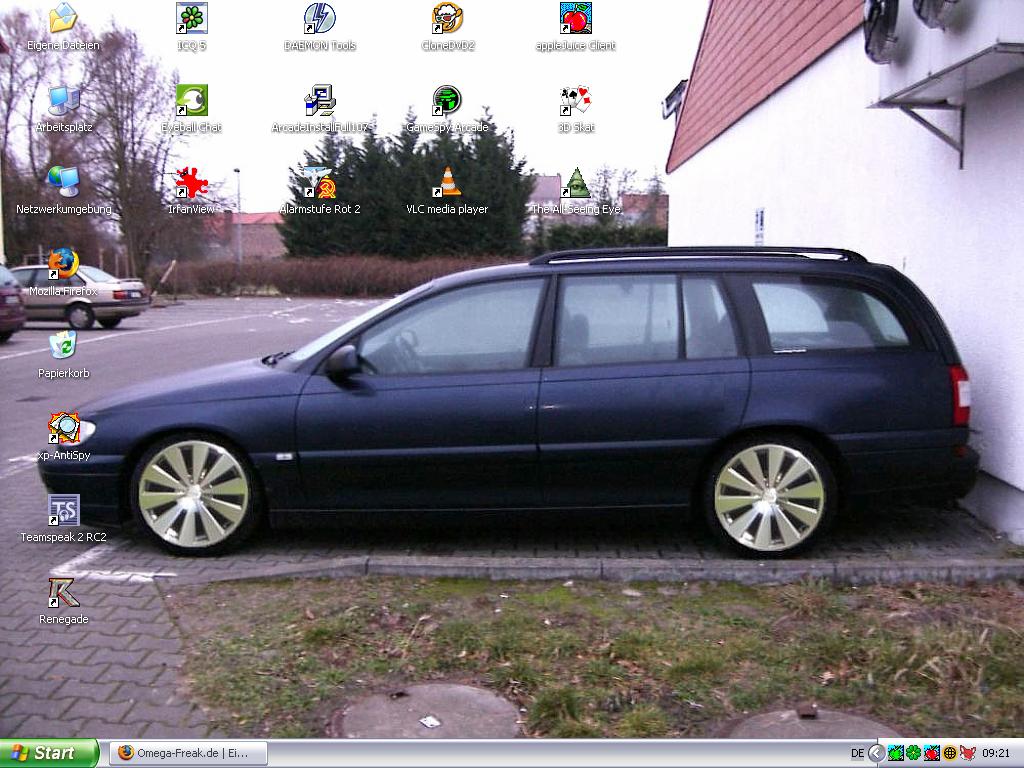Image resolution: width=1024 pixels, height=768 pixels.
Task: Click the Mozilla Firefox desktop icon
Action: coord(63,265)
